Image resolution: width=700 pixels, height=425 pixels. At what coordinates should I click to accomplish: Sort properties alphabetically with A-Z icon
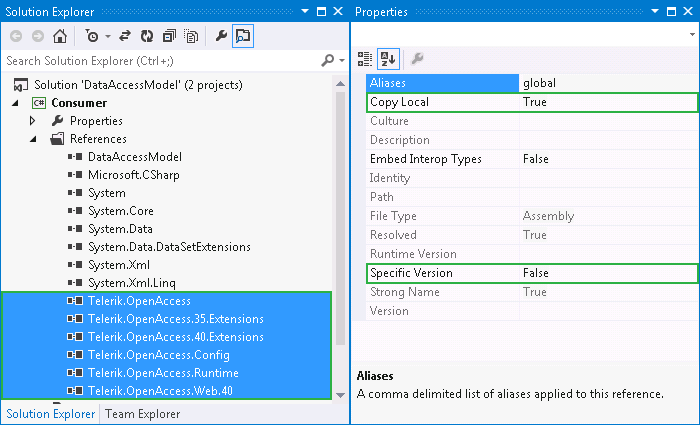point(387,59)
